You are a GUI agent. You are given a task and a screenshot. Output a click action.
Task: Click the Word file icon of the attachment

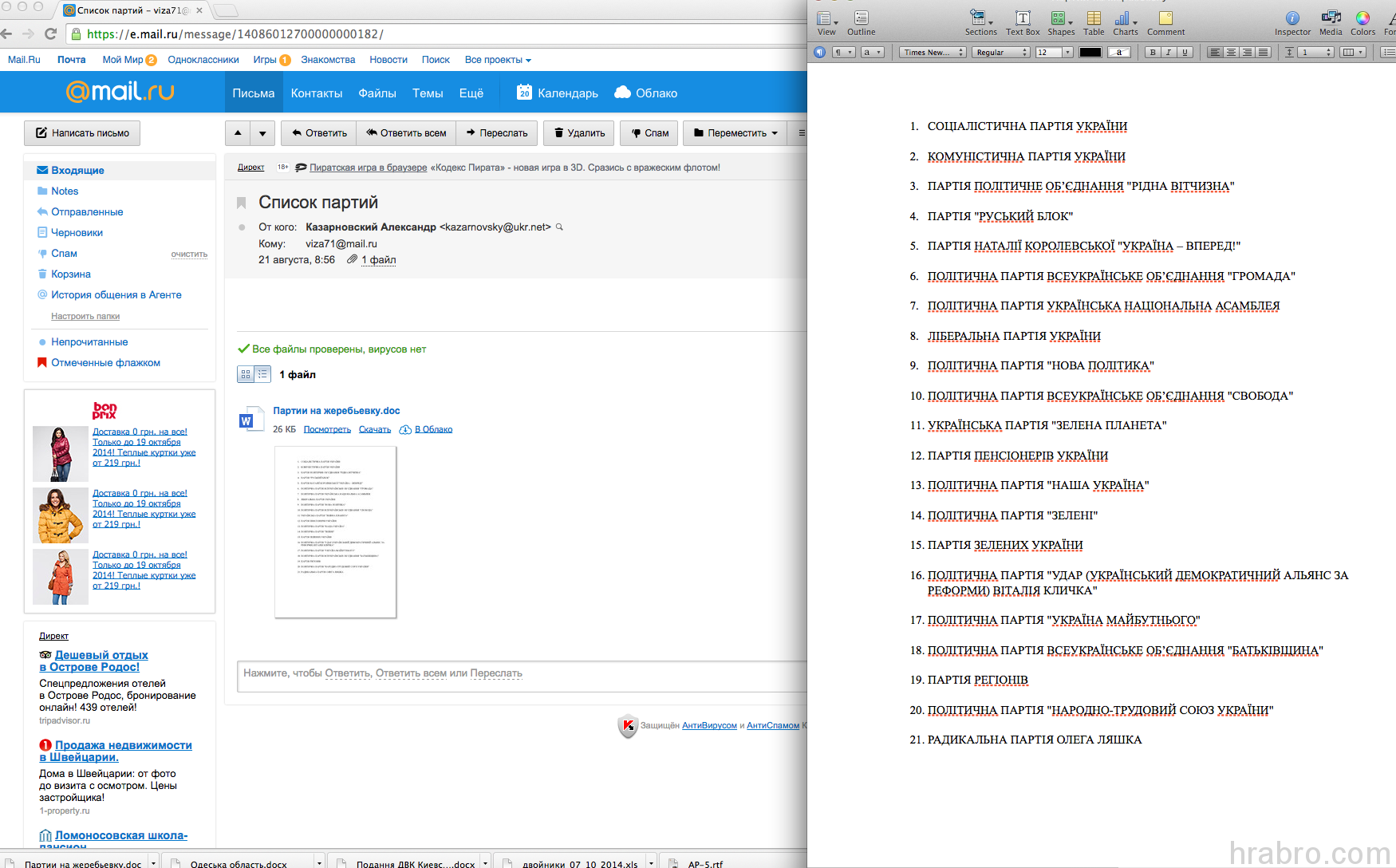coord(246,420)
